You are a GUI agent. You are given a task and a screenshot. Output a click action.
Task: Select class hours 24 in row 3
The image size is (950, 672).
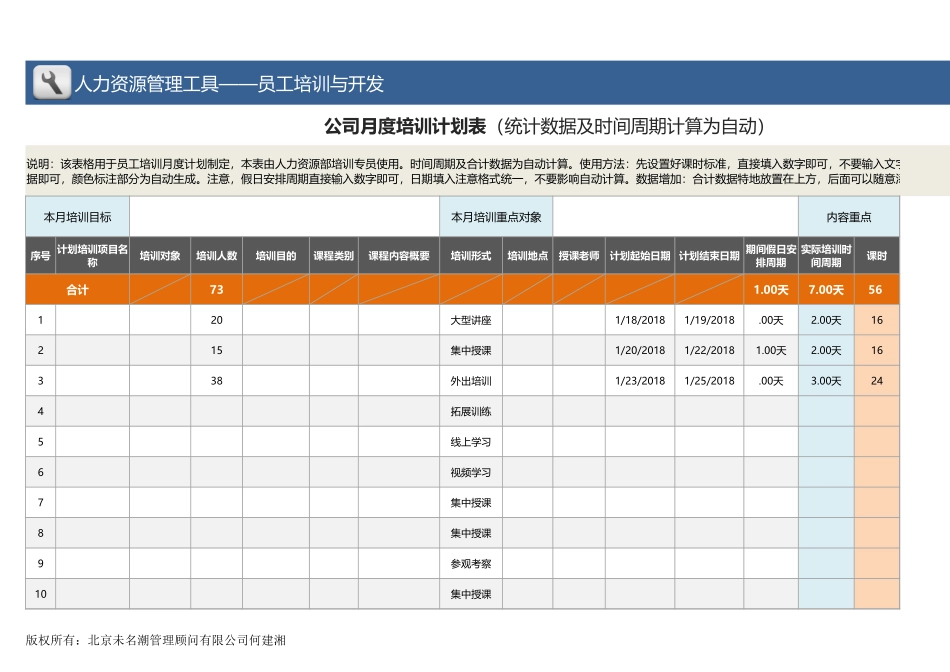pyautogui.click(x=877, y=381)
